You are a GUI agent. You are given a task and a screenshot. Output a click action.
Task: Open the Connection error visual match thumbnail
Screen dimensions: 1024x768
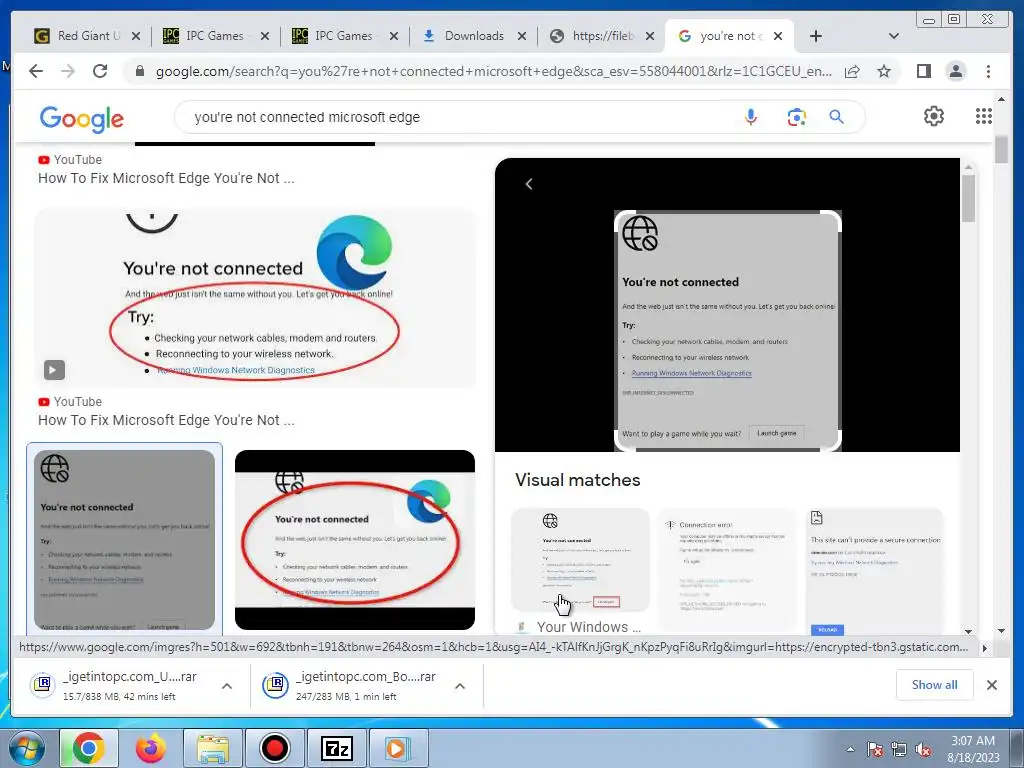pyautogui.click(x=728, y=568)
